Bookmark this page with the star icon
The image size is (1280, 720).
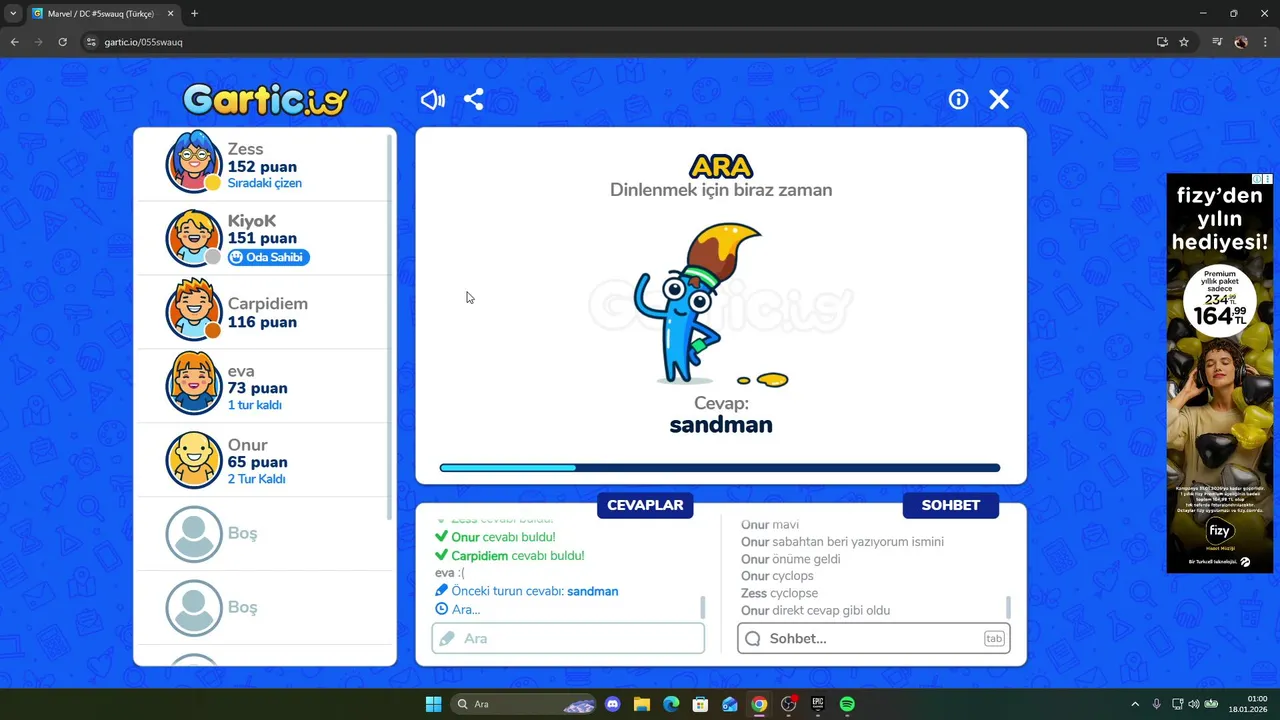coord(1184,42)
